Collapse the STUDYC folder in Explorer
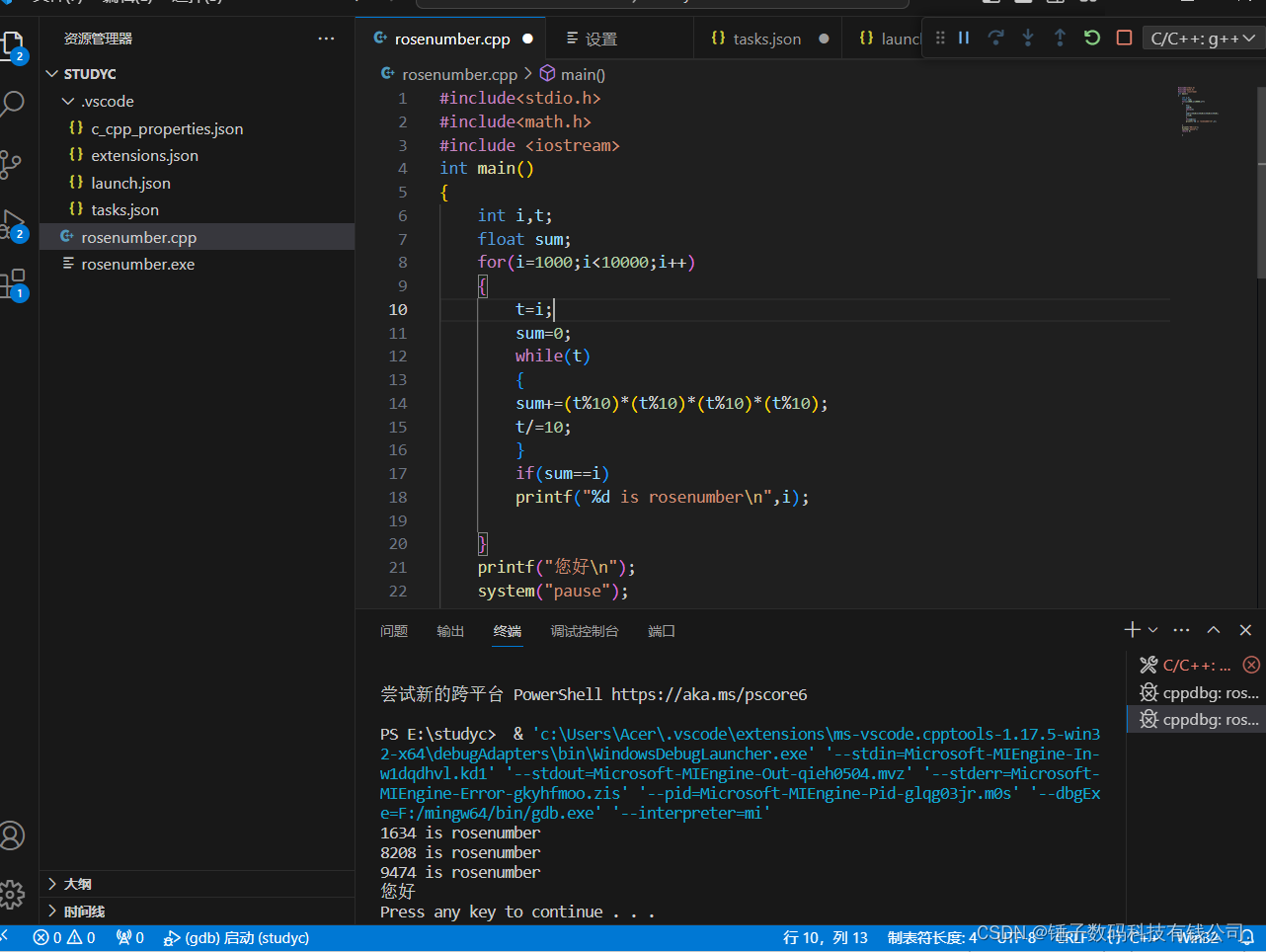The height and width of the screenshot is (952, 1266). tap(52, 73)
